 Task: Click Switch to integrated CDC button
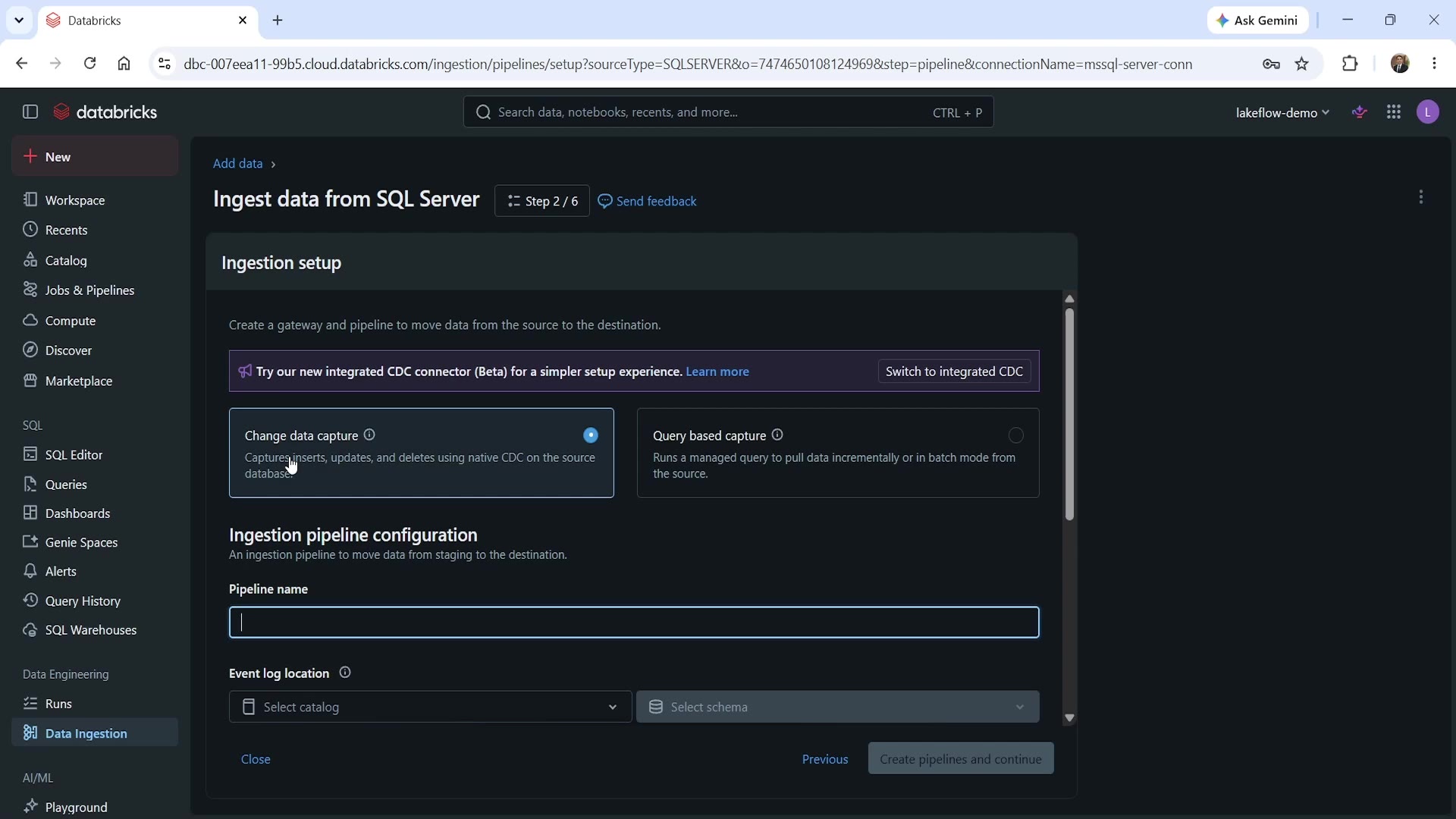pyautogui.click(x=954, y=372)
